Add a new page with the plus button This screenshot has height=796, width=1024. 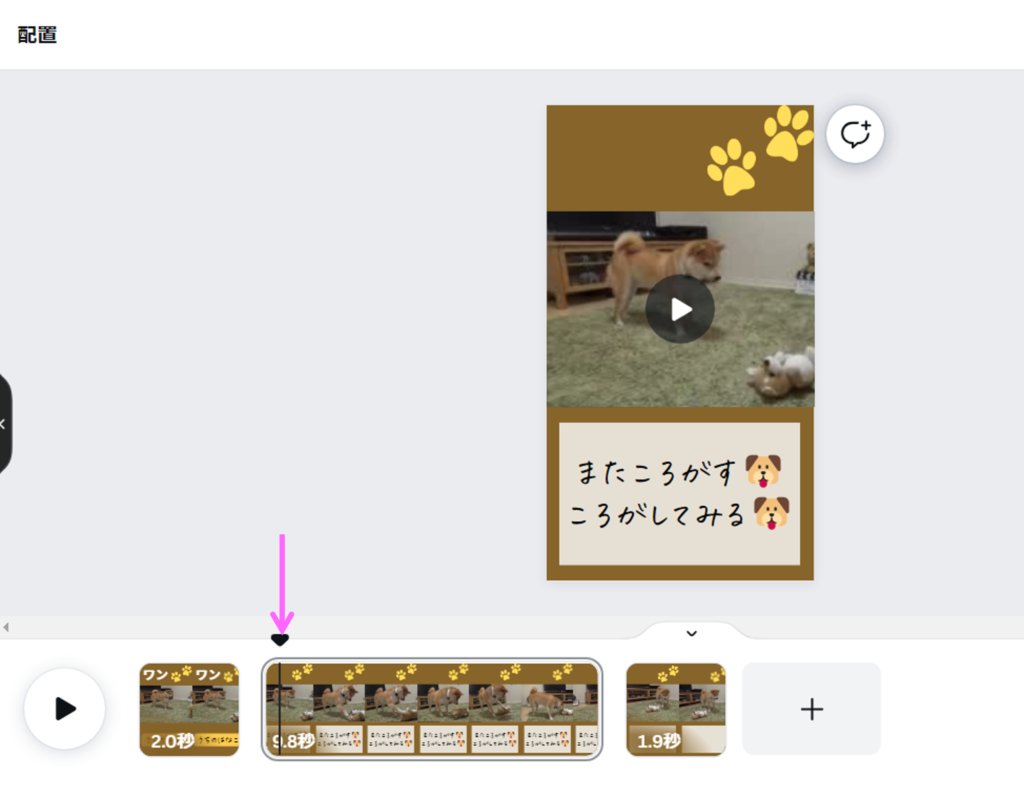[811, 708]
